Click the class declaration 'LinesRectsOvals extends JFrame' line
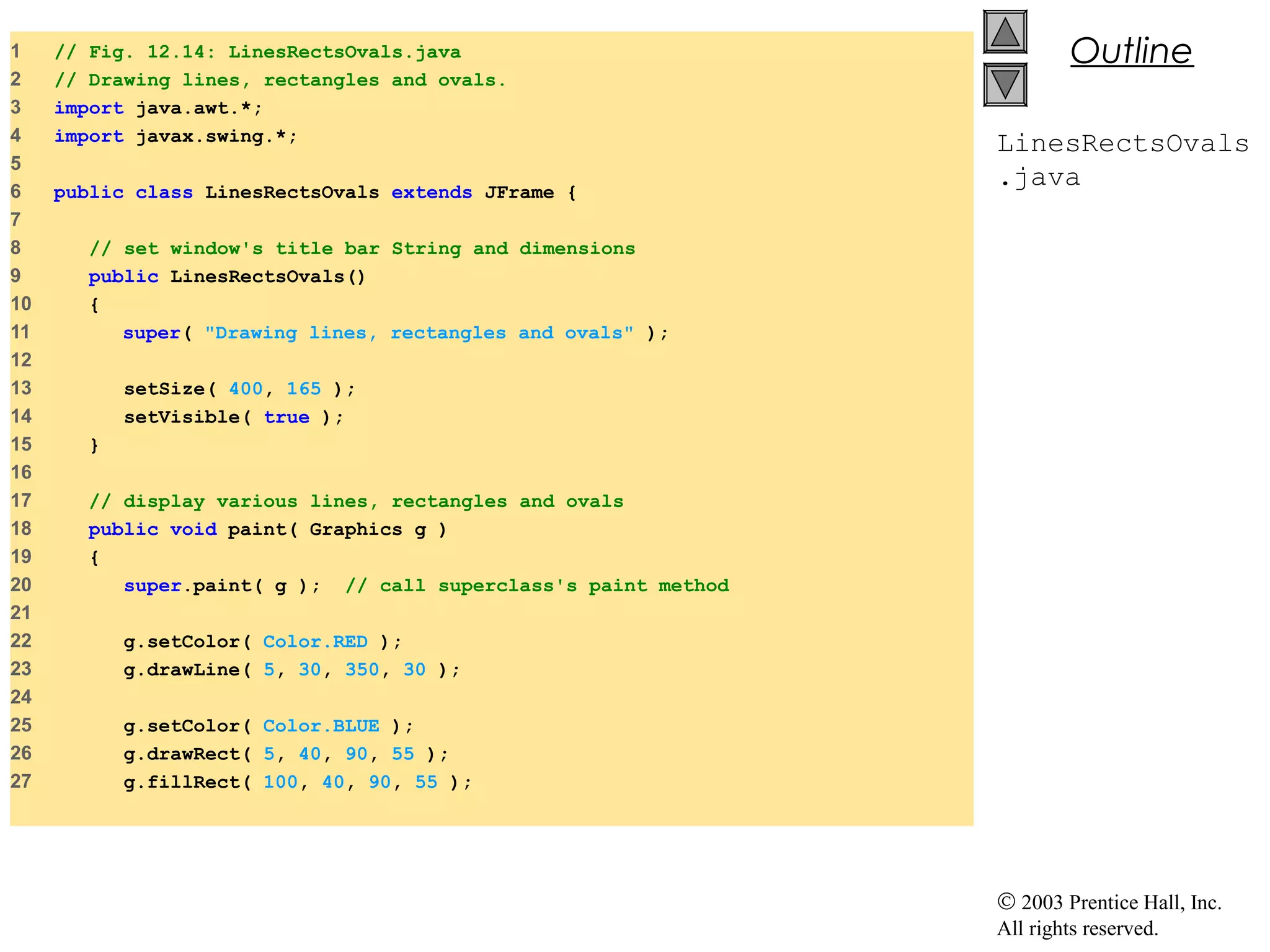The width and height of the screenshot is (1270, 952). (315, 192)
